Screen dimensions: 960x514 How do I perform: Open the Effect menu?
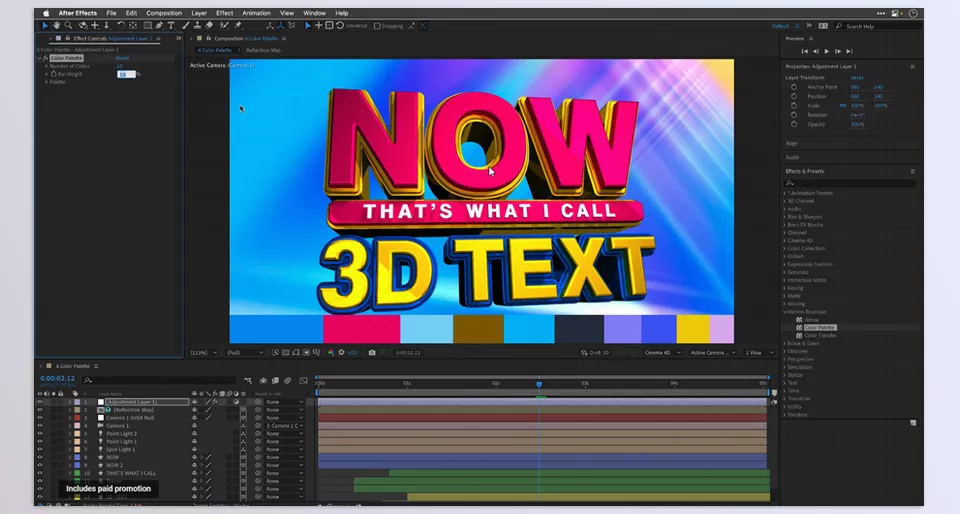[224, 13]
